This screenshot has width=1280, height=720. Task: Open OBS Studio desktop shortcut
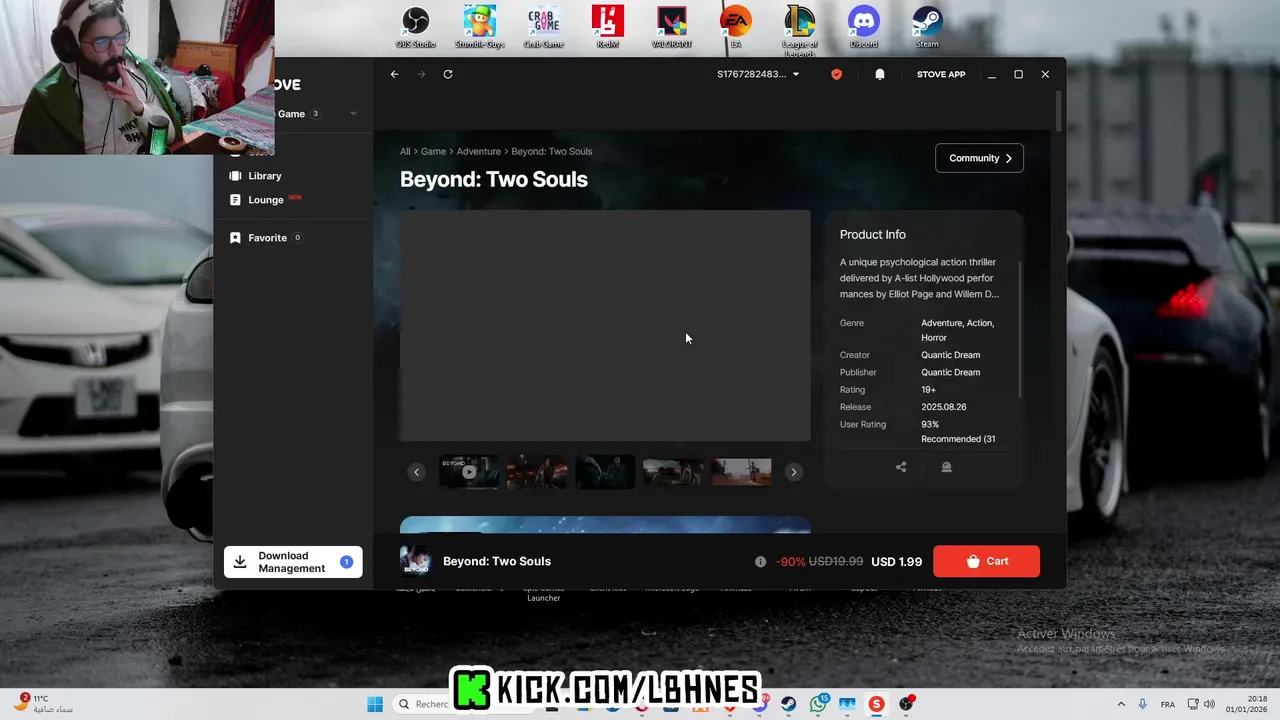click(x=416, y=27)
